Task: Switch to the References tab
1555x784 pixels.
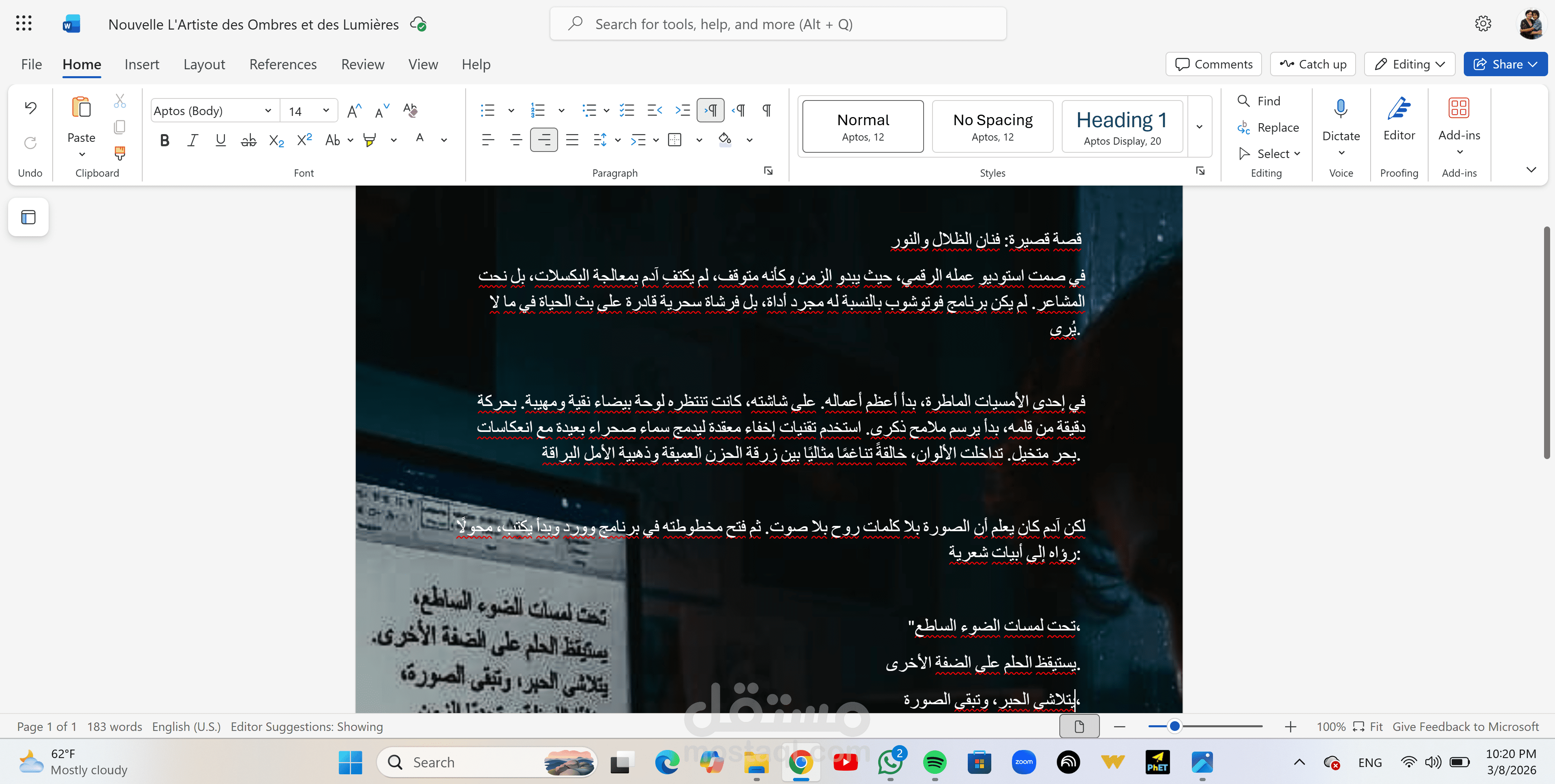Action: tap(283, 64)
